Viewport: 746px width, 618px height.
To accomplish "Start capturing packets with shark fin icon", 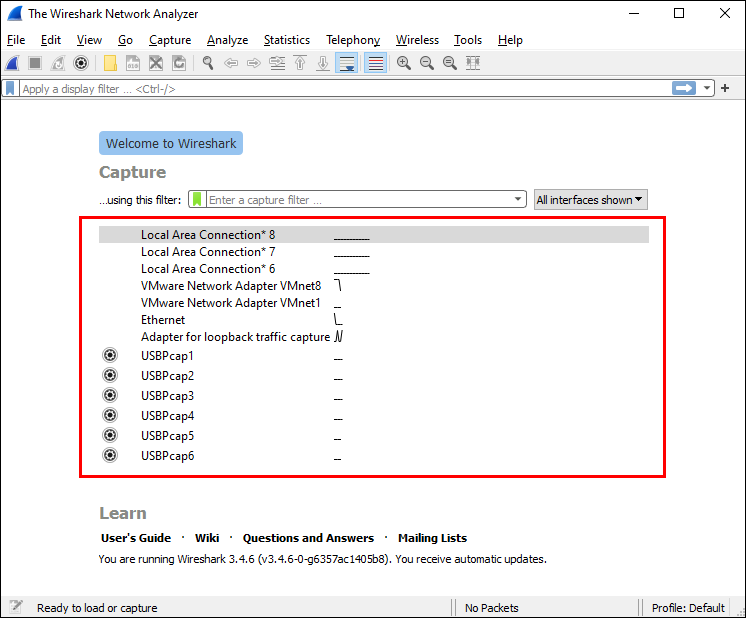I will 12,63.
